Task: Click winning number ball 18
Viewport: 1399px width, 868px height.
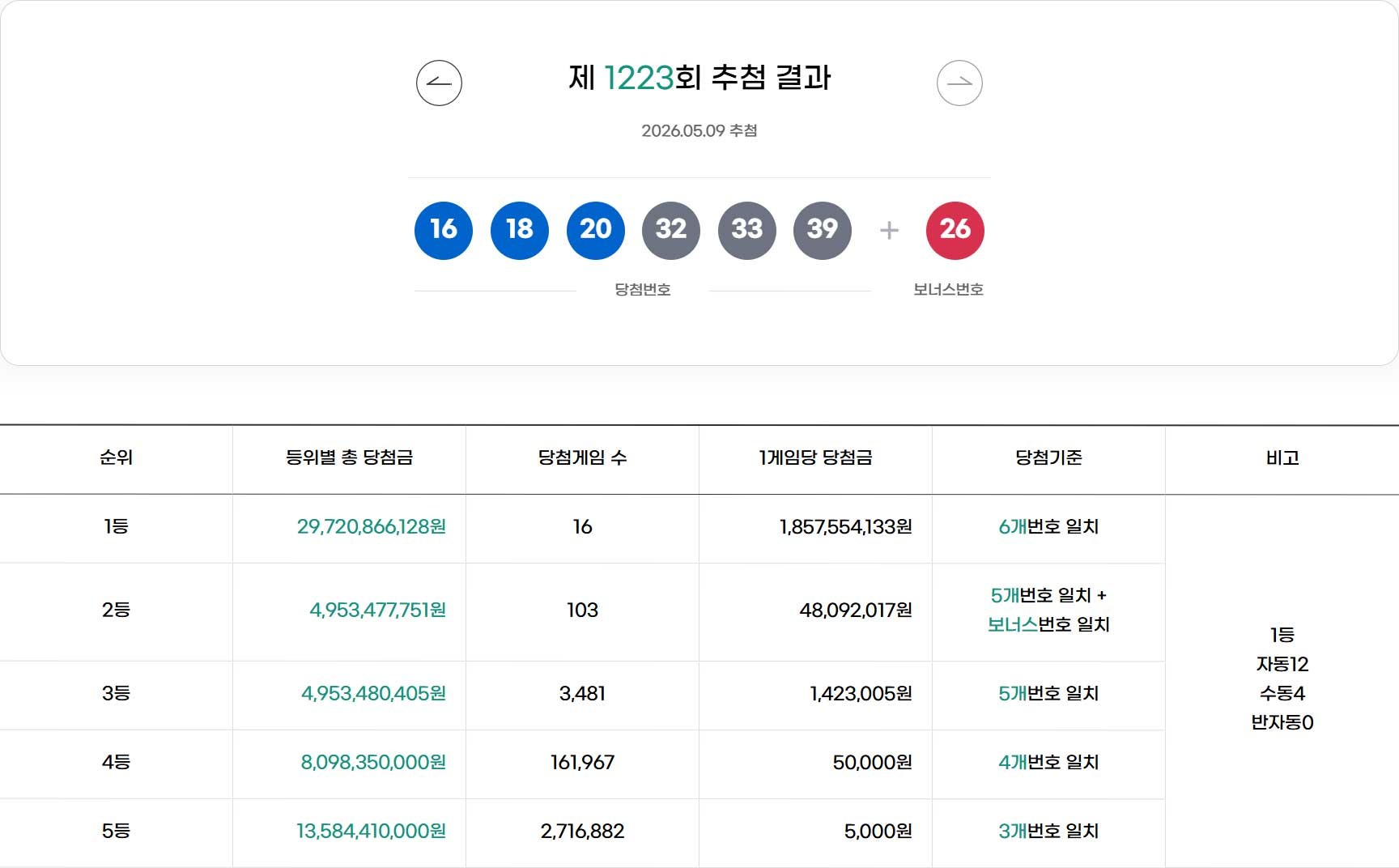Action: [520, 231]
